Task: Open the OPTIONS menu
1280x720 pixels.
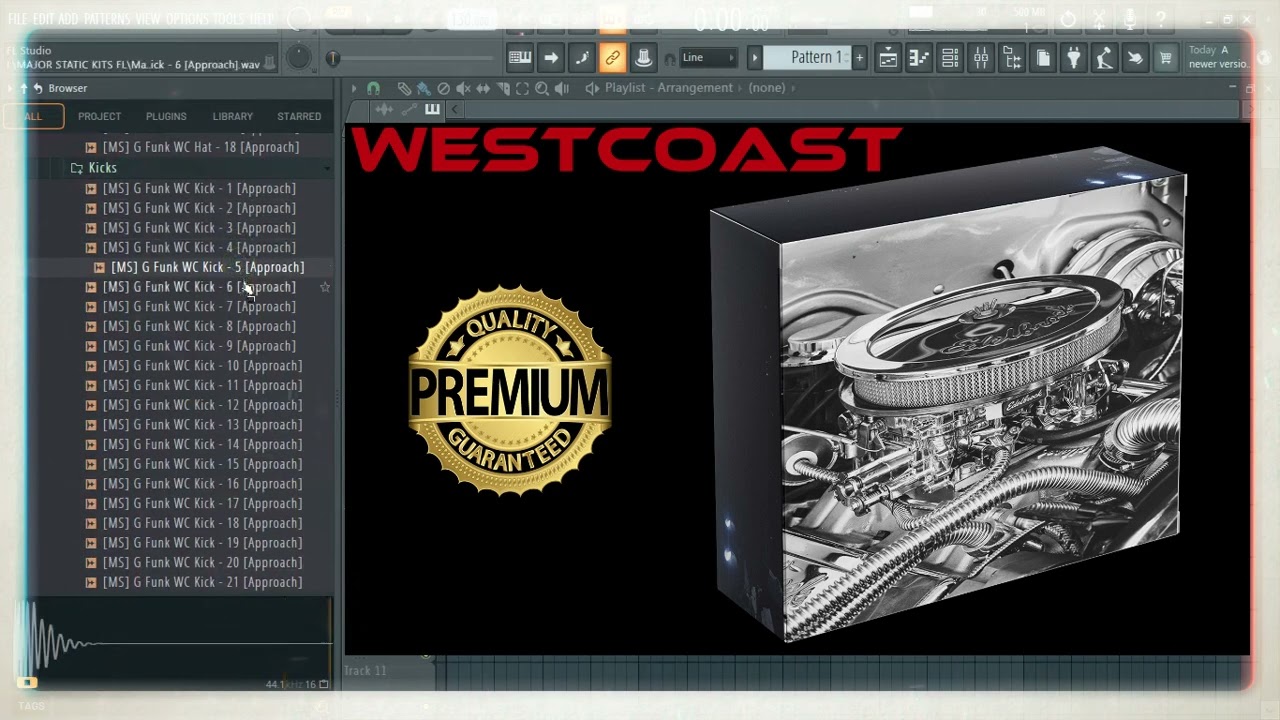Action: (x=187, y=19)
